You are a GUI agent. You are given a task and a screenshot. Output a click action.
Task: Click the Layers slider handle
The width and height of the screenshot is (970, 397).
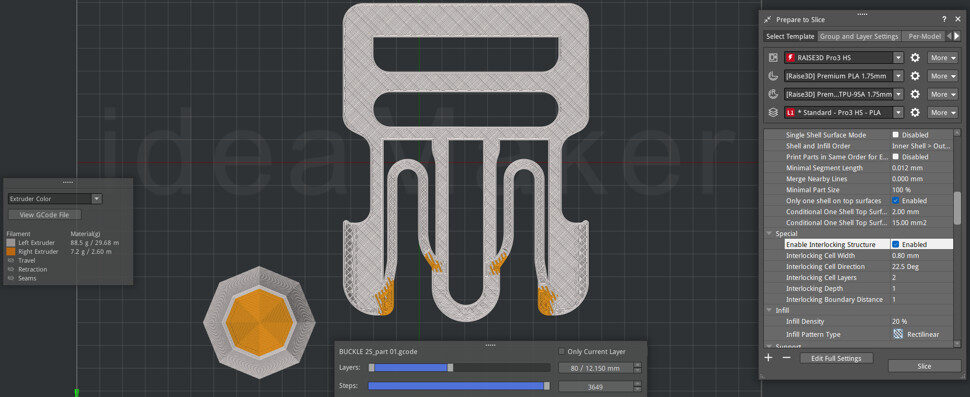(x=450, y=367)
